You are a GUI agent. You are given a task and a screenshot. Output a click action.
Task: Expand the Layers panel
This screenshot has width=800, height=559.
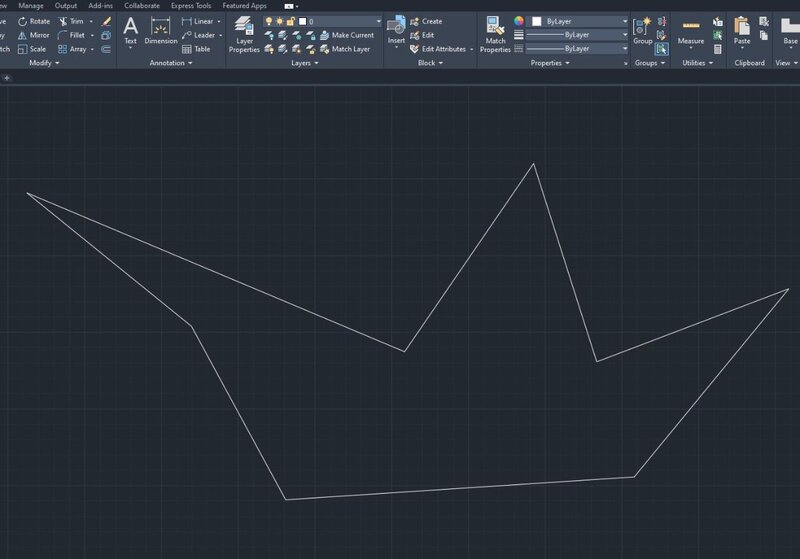(x=305, y=63)
